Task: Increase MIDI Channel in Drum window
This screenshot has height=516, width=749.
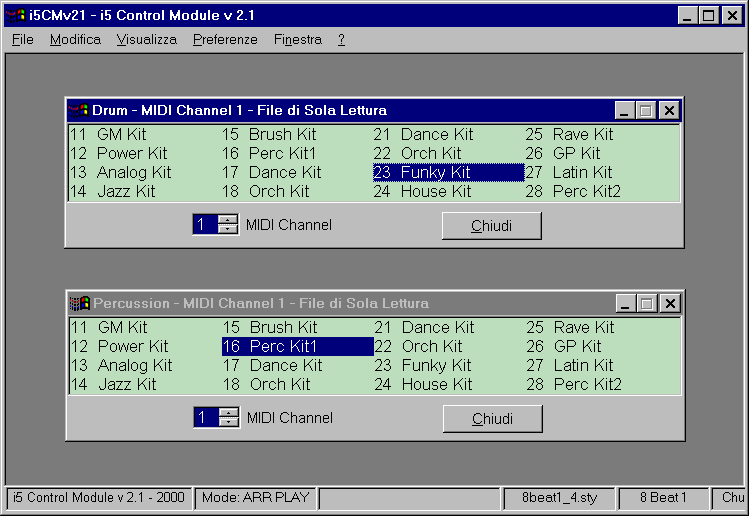Action: click(x=228, y=220)
